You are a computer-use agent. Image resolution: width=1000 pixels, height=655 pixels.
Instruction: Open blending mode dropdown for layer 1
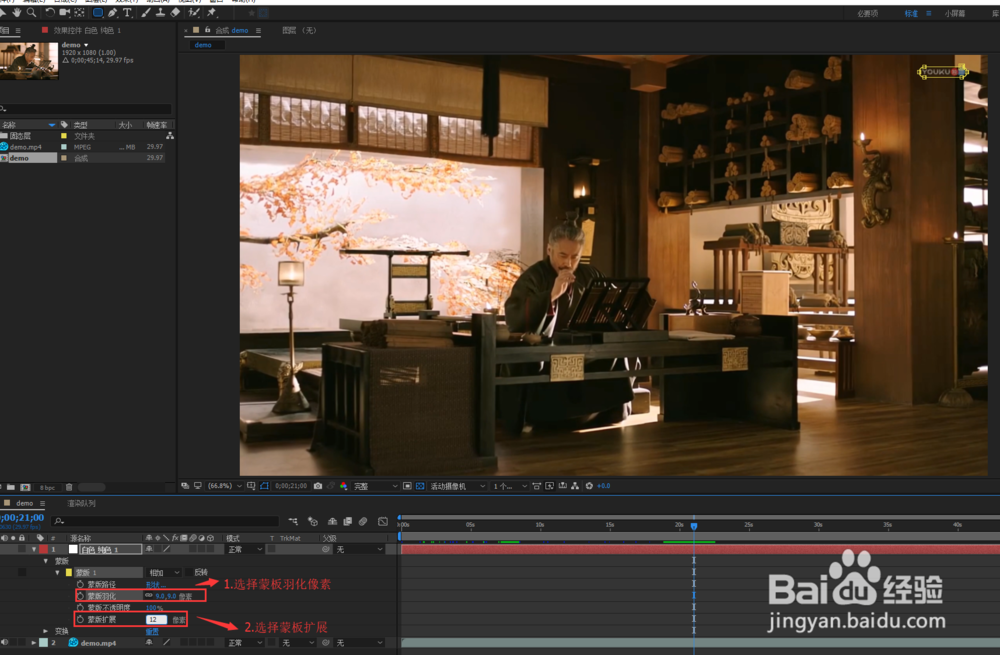point(245,549)
